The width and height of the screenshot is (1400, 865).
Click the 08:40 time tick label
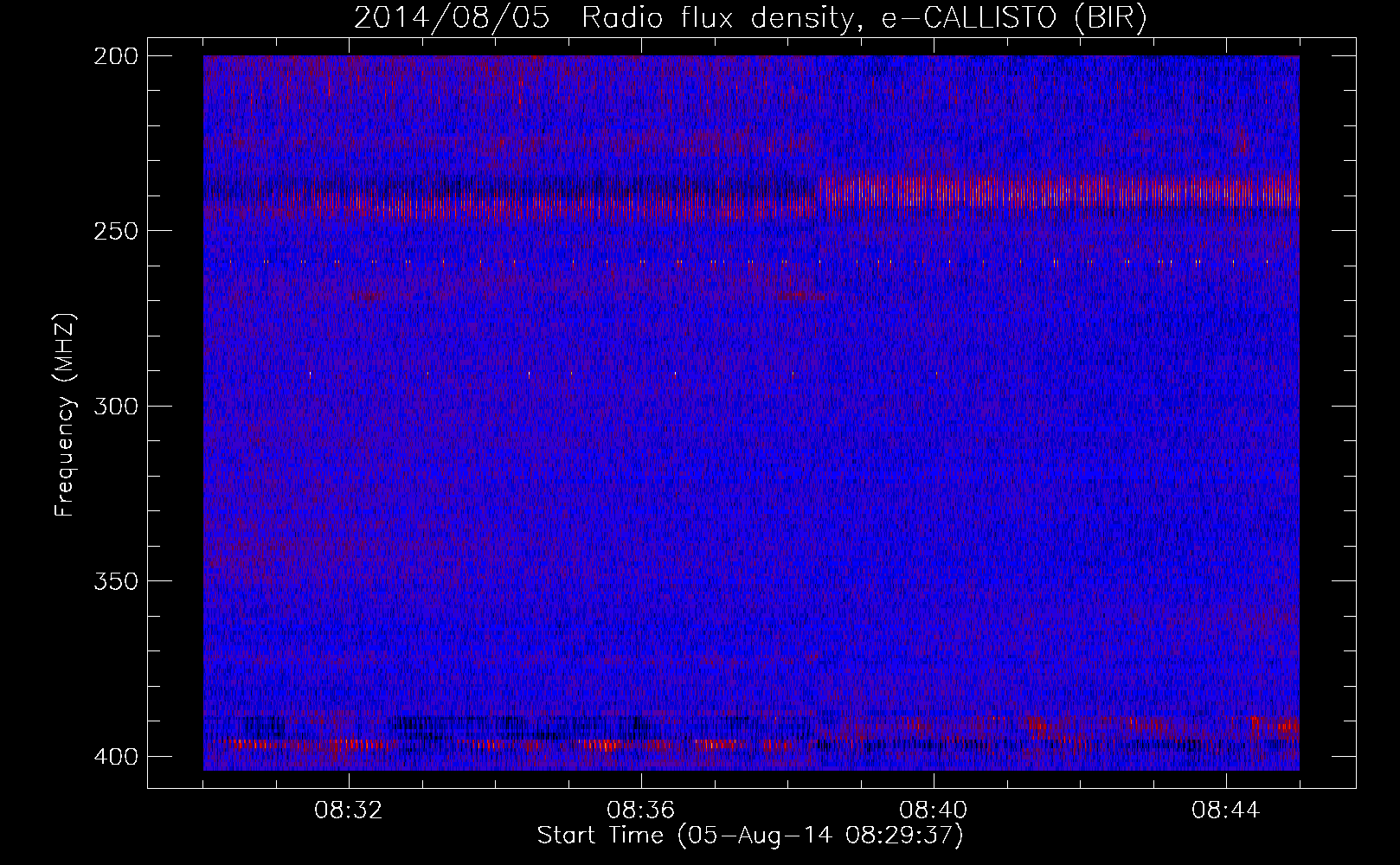tap(933, 811)
